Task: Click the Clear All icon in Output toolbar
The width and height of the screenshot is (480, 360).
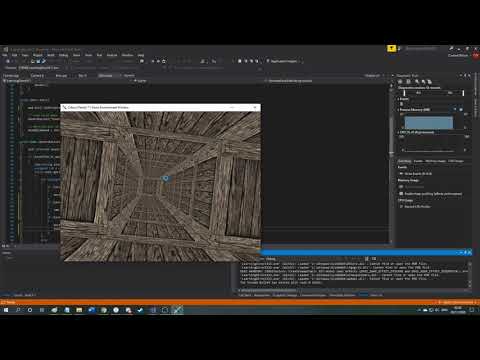Action: click(367, 259)
